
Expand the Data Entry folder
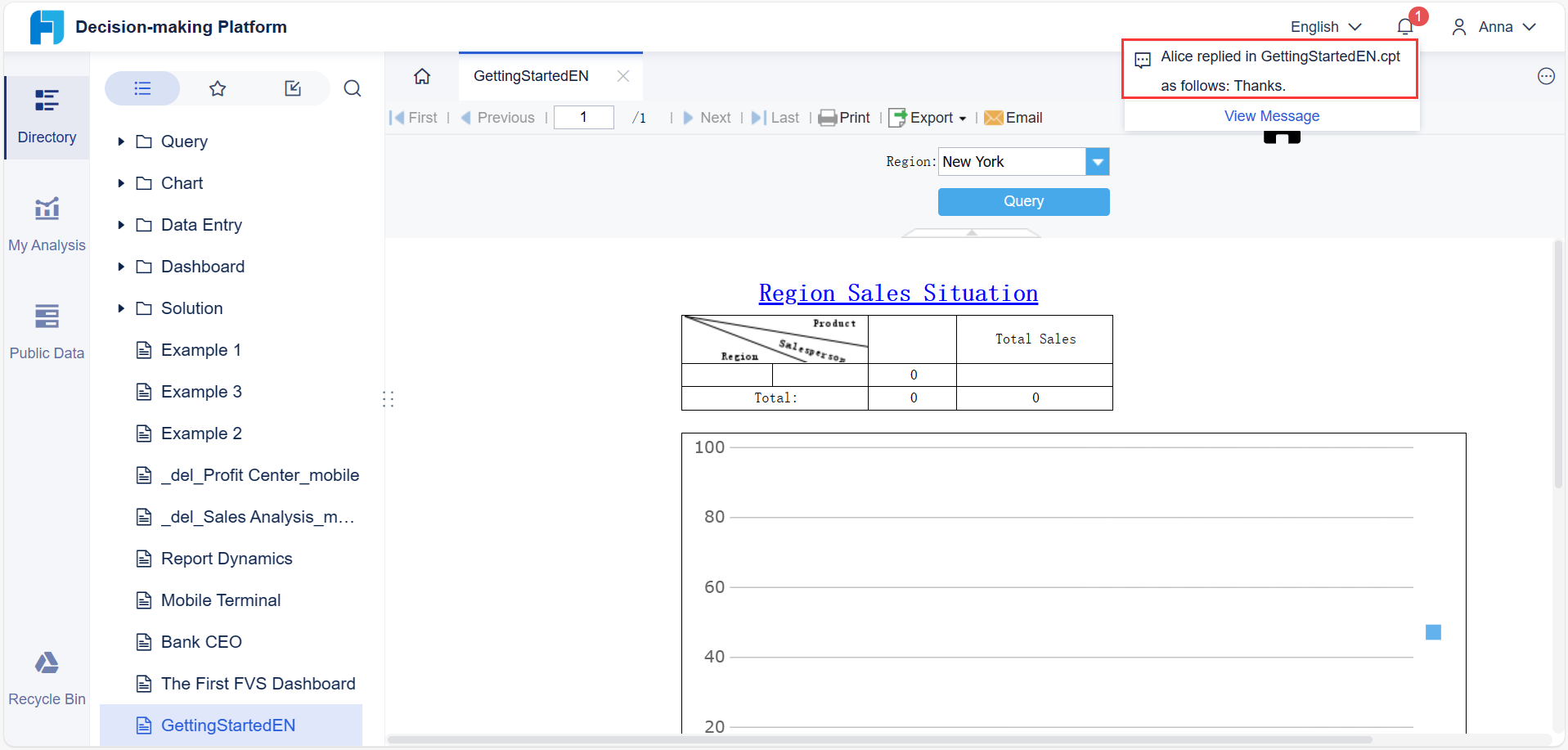click(x=120, y=225)
